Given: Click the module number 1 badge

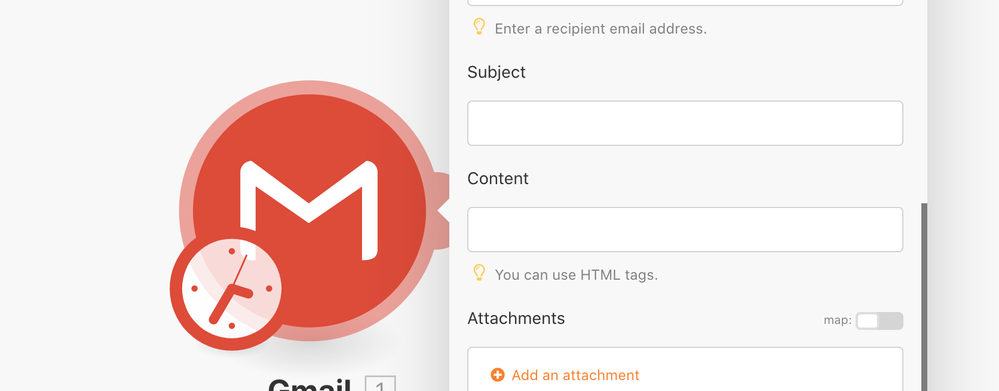Looking at the screenshot, I should click(380, 386).
